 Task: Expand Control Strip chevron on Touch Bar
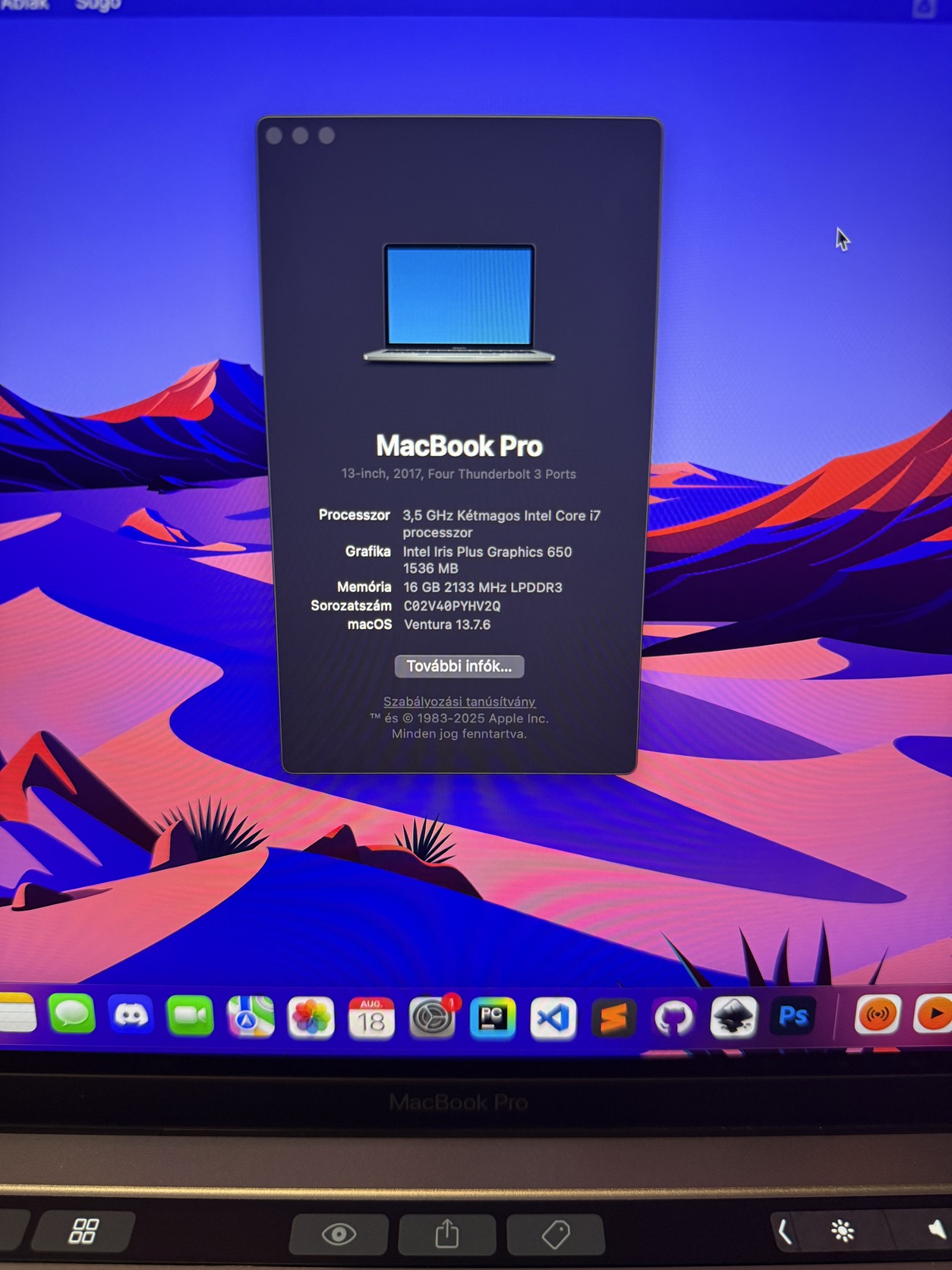coord(786,1231)
